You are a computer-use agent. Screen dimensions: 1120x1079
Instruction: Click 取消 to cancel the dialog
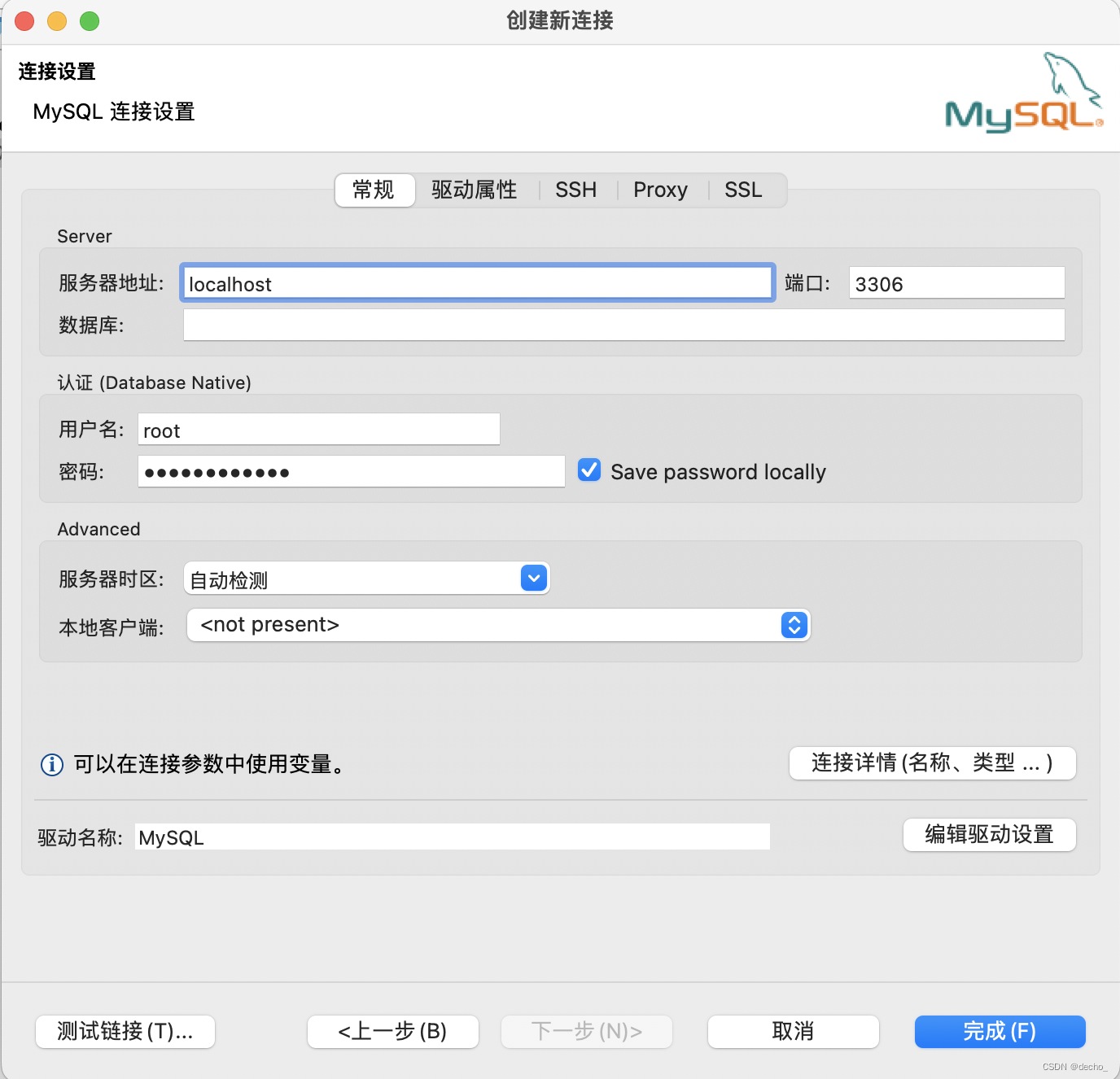coord(792,1031)
